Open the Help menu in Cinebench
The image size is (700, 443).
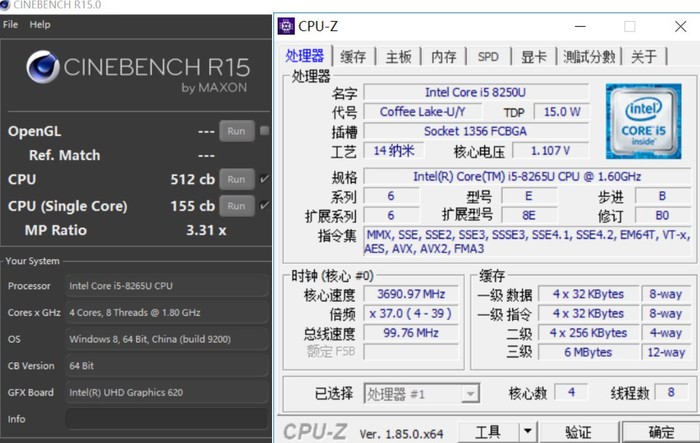[40, 25]
